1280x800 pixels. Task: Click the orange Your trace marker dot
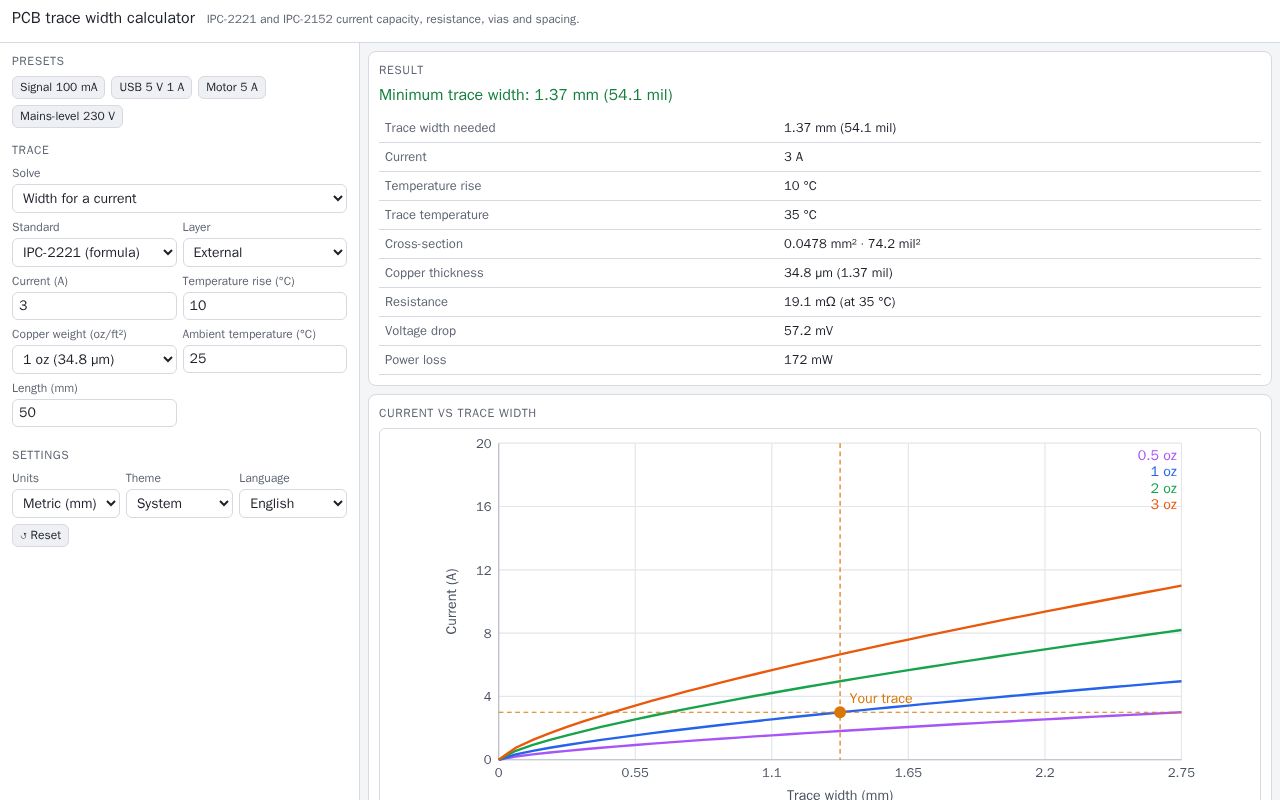840,712
